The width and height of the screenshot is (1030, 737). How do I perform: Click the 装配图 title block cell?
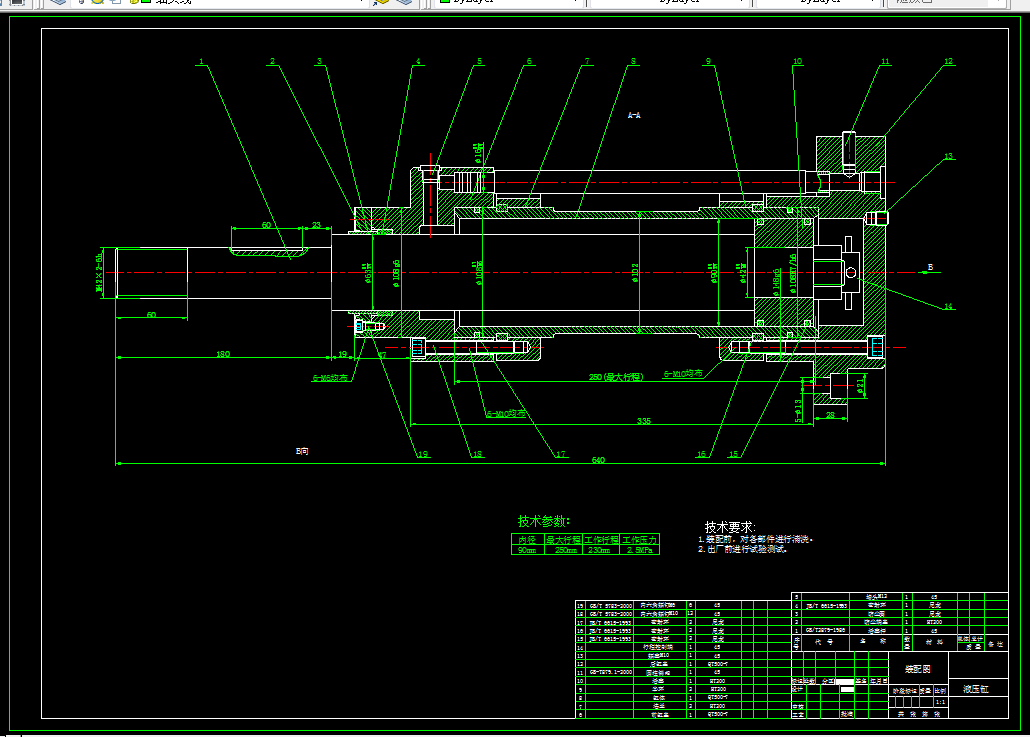point(918,669)
